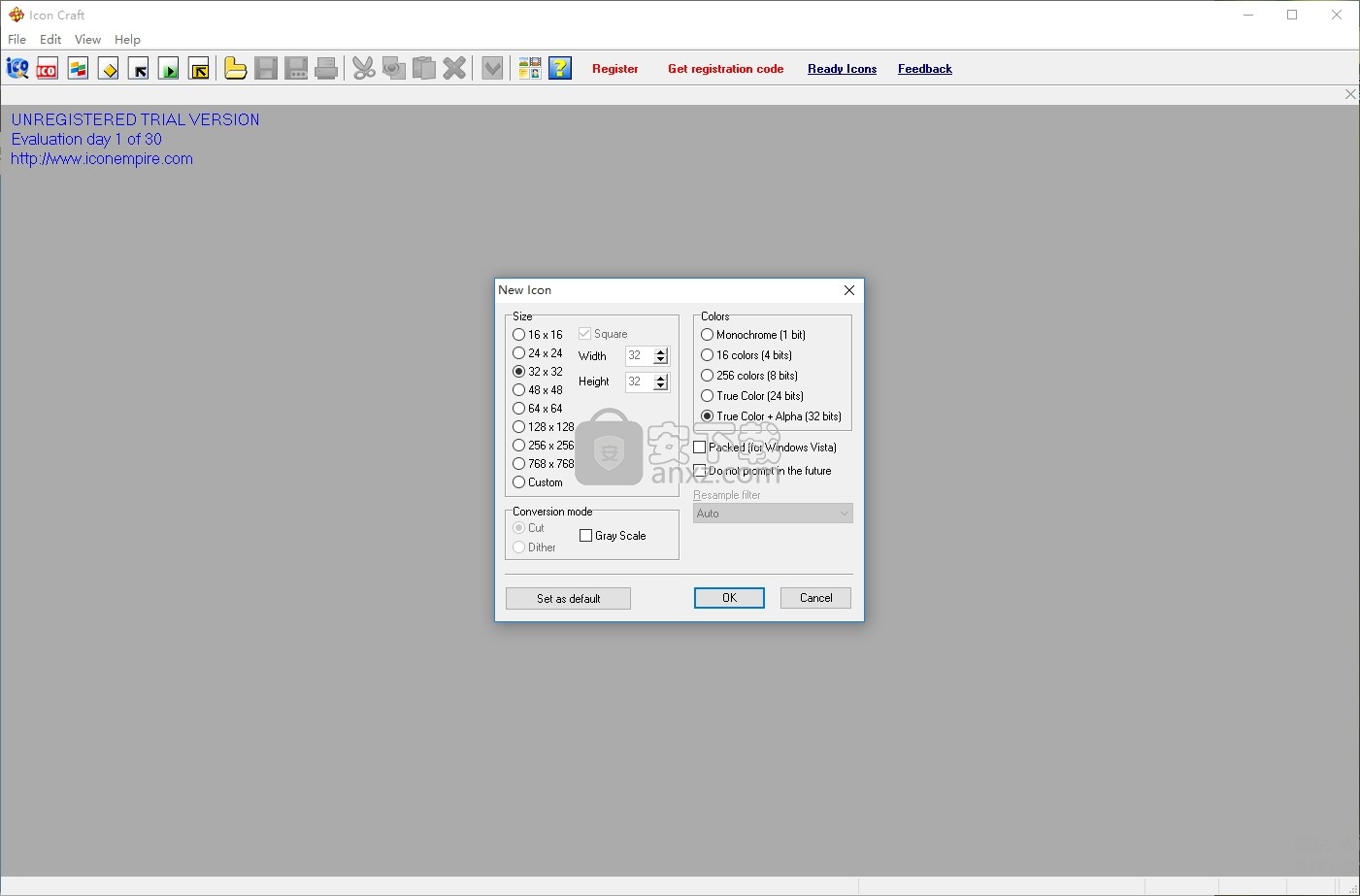Close the New Icon dialog with X
The image size is (1360, 896).
849,290
